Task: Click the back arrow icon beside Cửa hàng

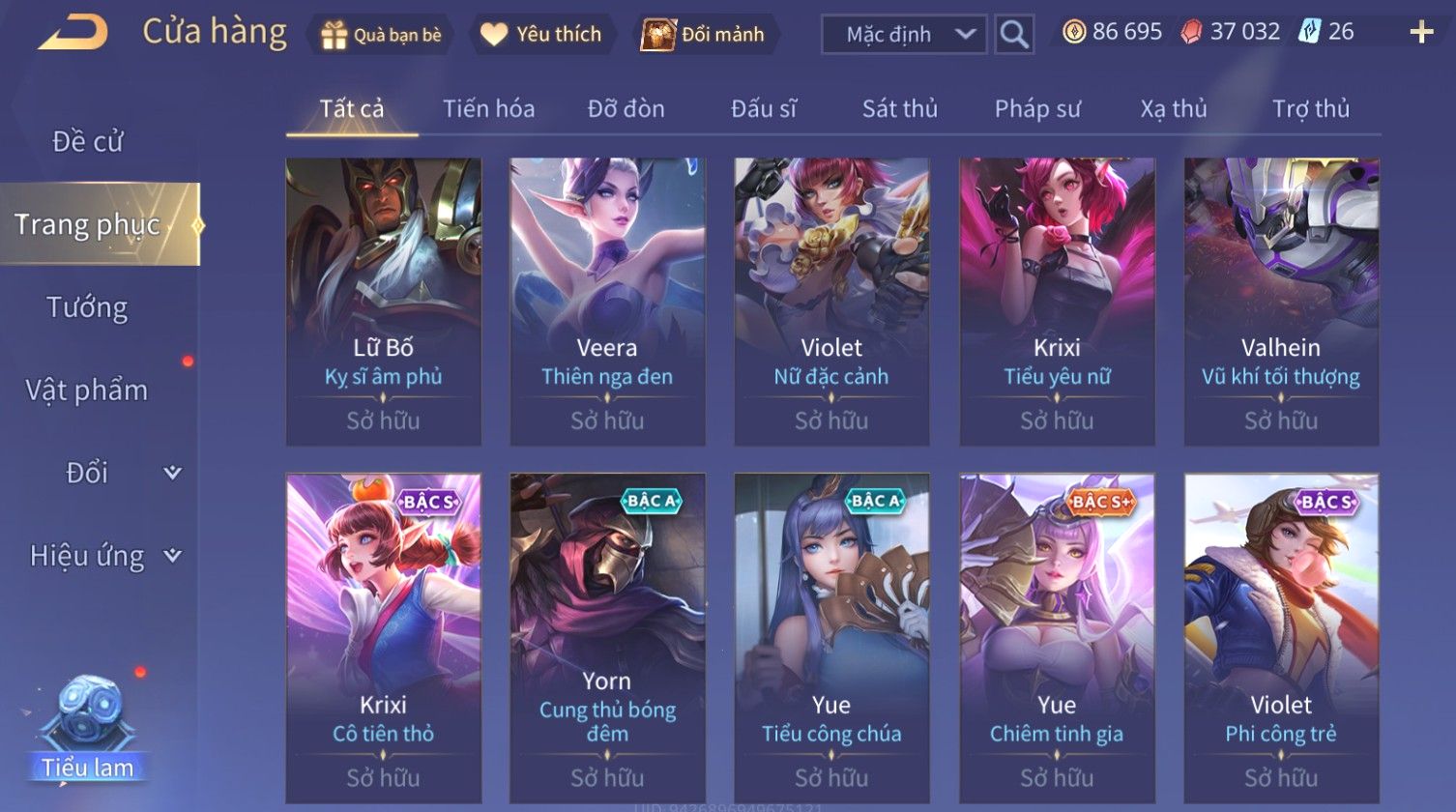Action: point(73,33)
